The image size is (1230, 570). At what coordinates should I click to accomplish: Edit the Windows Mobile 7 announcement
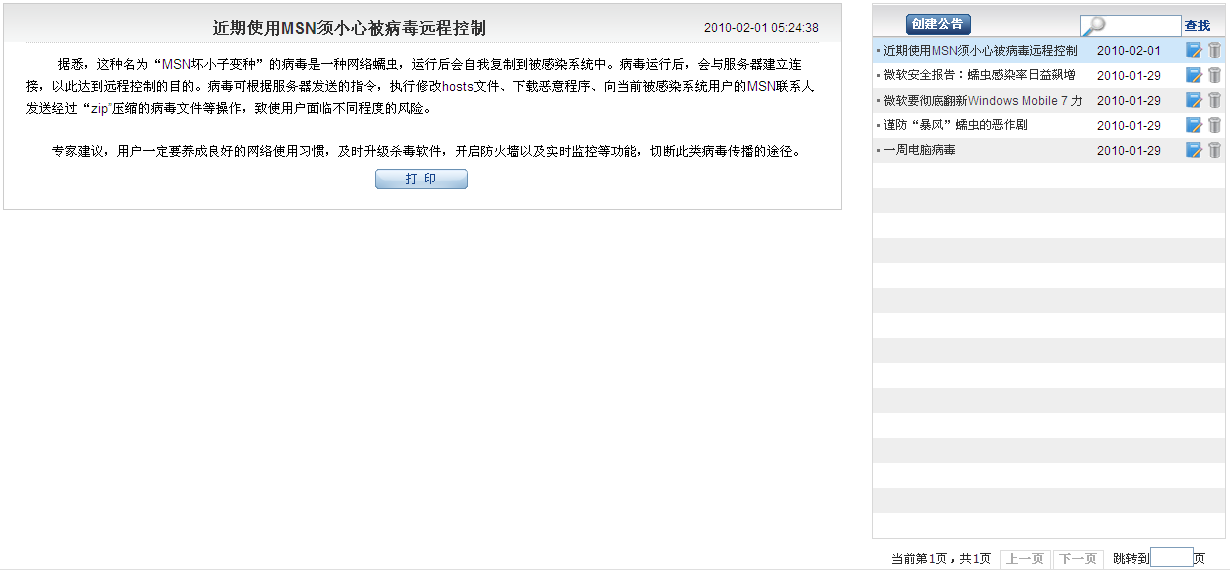click(1194, 100)
